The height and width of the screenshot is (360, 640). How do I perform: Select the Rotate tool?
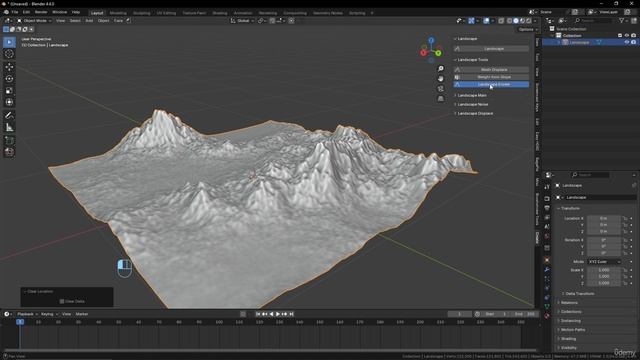(9, 79)
